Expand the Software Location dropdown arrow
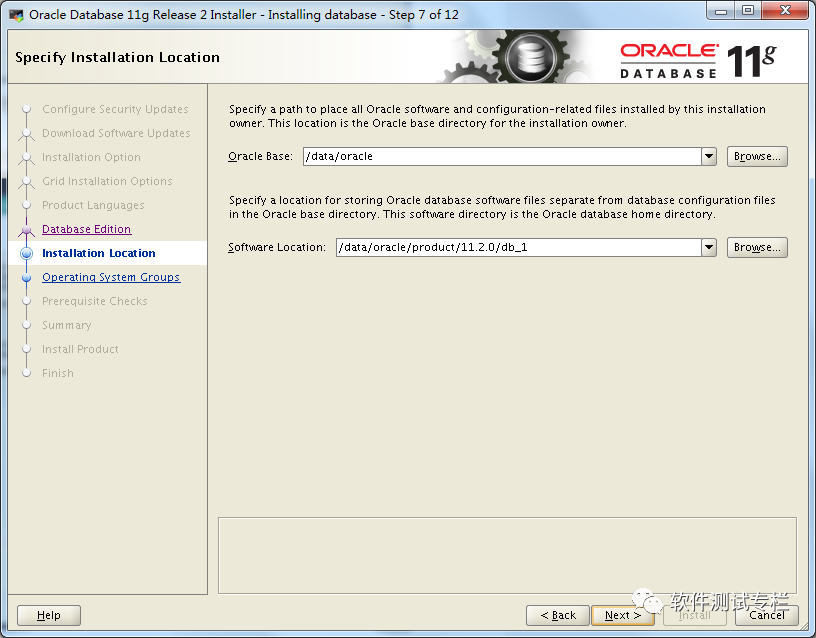Viewport: 816px width, 638px height. (709, 248)
